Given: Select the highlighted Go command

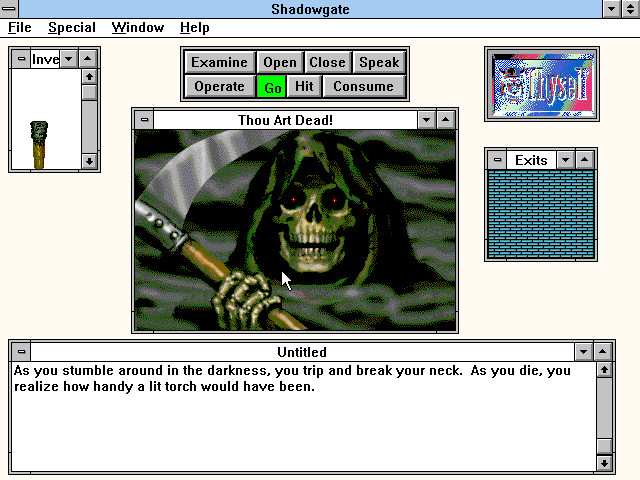Looking at the screenshot, I should (x=272, y=87).
